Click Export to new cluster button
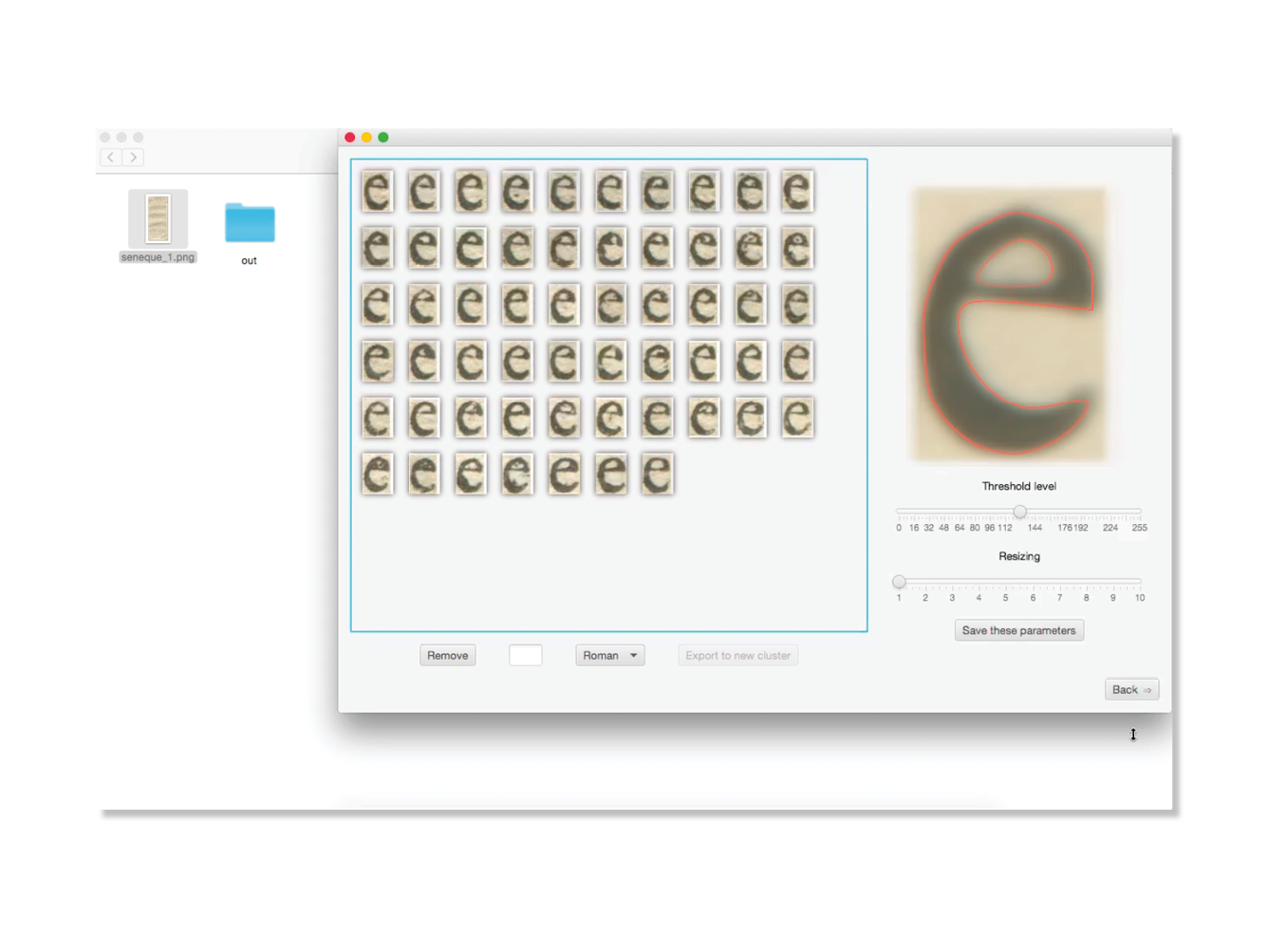 click(x=737, y=656)
